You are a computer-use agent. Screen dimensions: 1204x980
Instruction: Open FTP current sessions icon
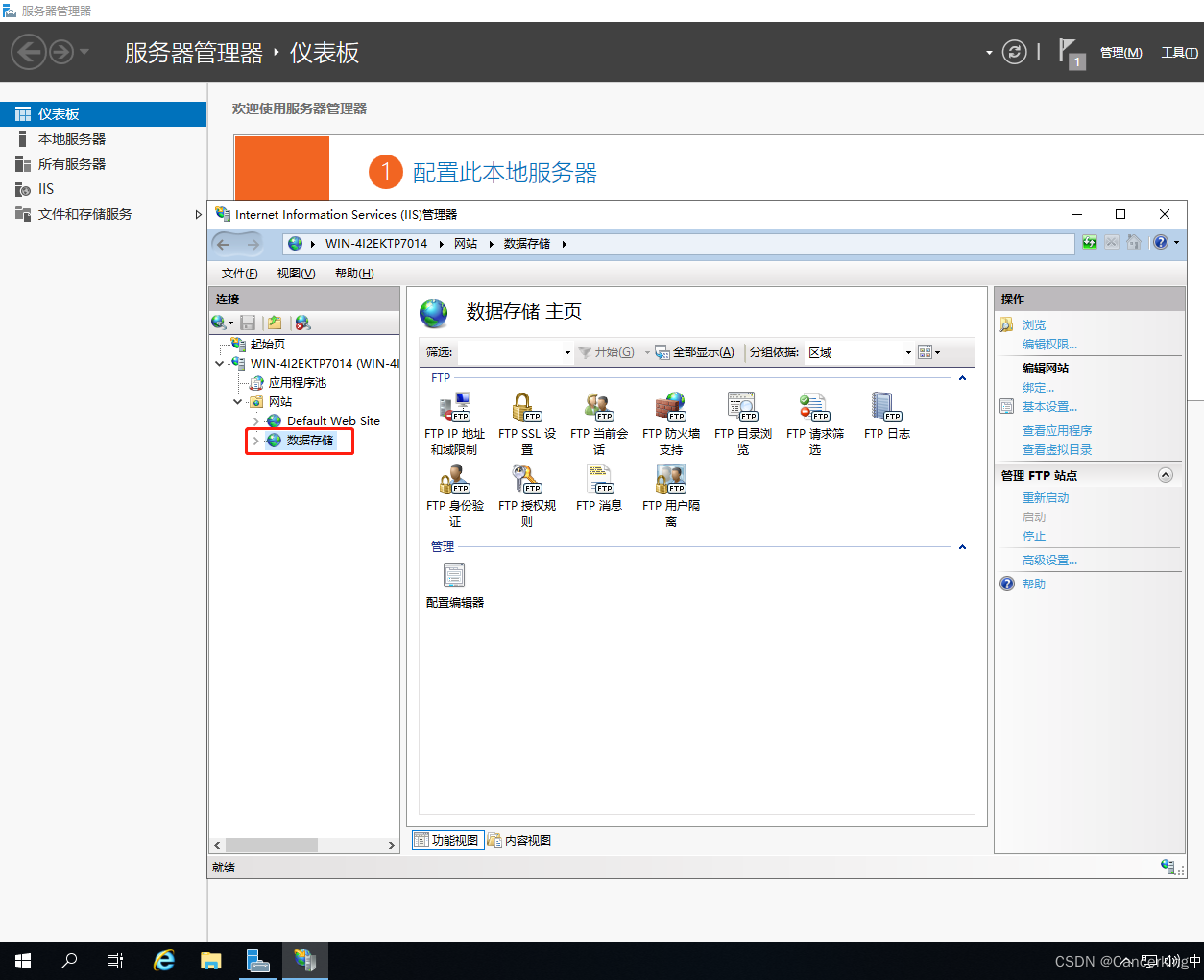pyautogui.click(x=599, y=407)
